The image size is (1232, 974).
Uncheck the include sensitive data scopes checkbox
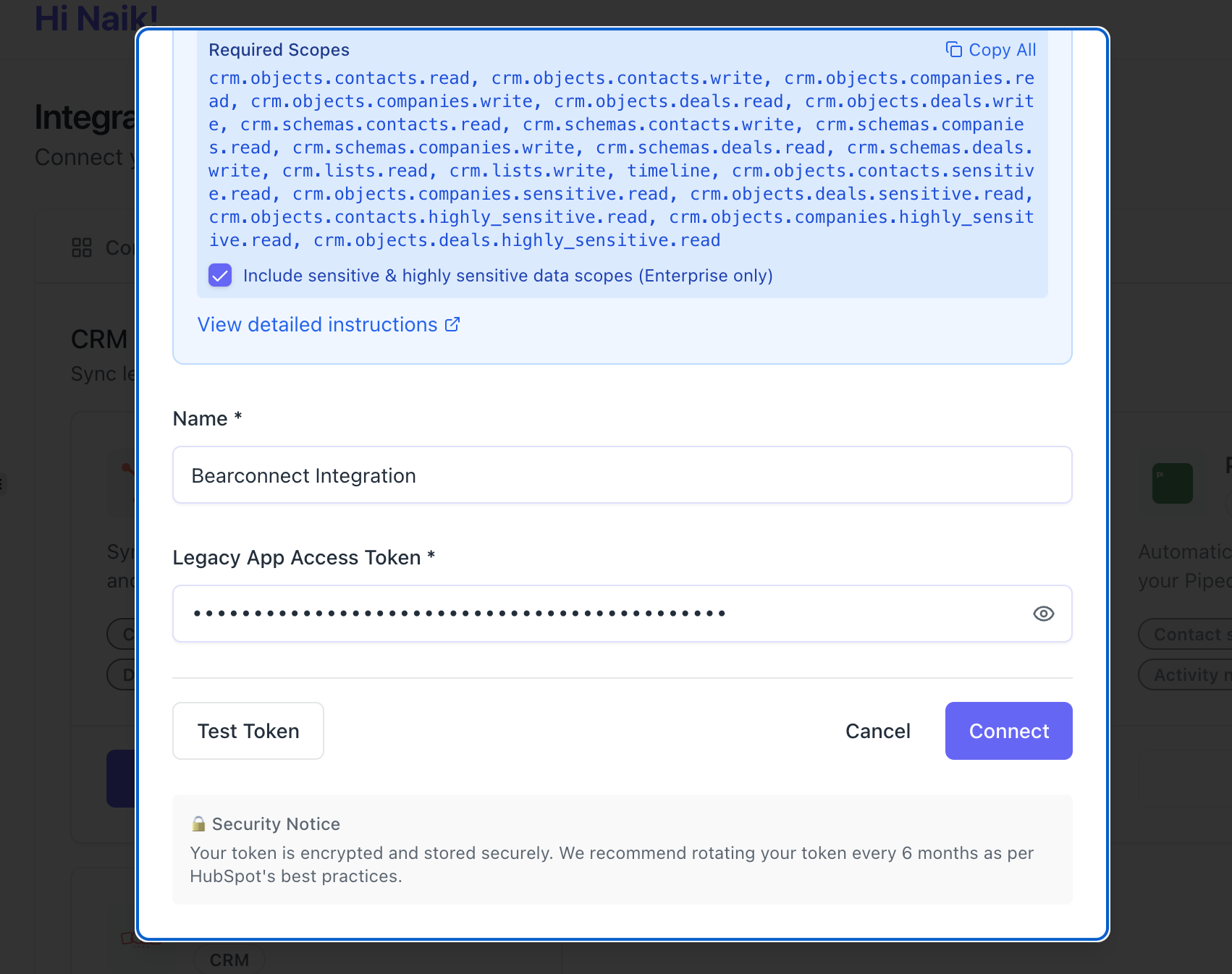220,276
